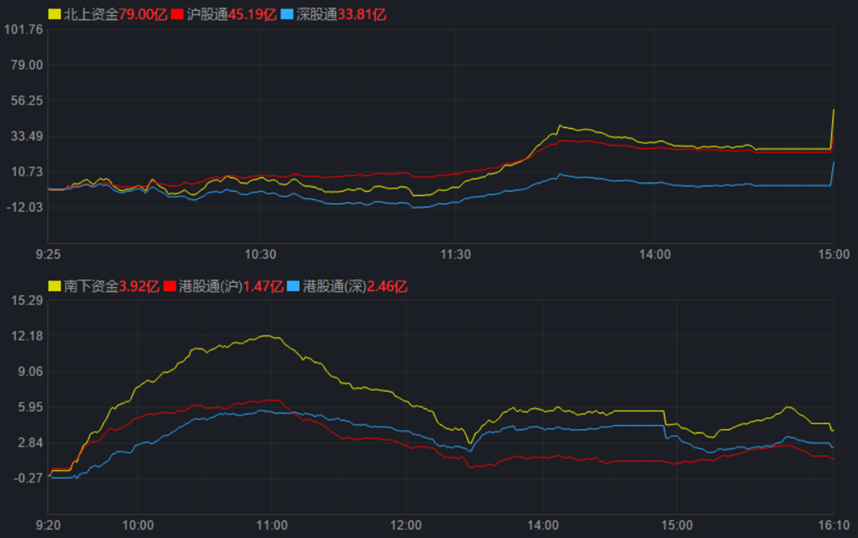
Task: Click the 11:00 time label on bottom chart
Action: [x=272, y=525]
